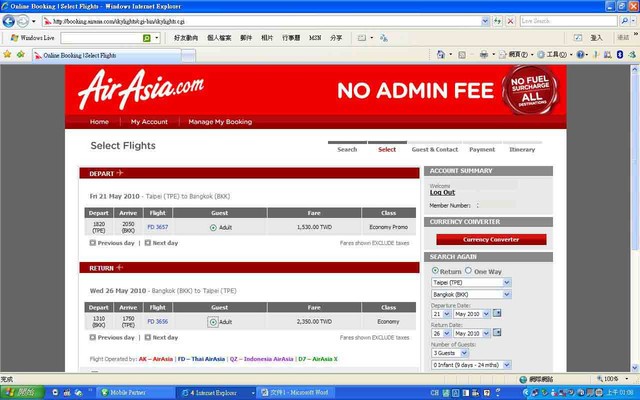Click the Windows Live toolbar search button

pyautogui.click(x=147, y=38)
